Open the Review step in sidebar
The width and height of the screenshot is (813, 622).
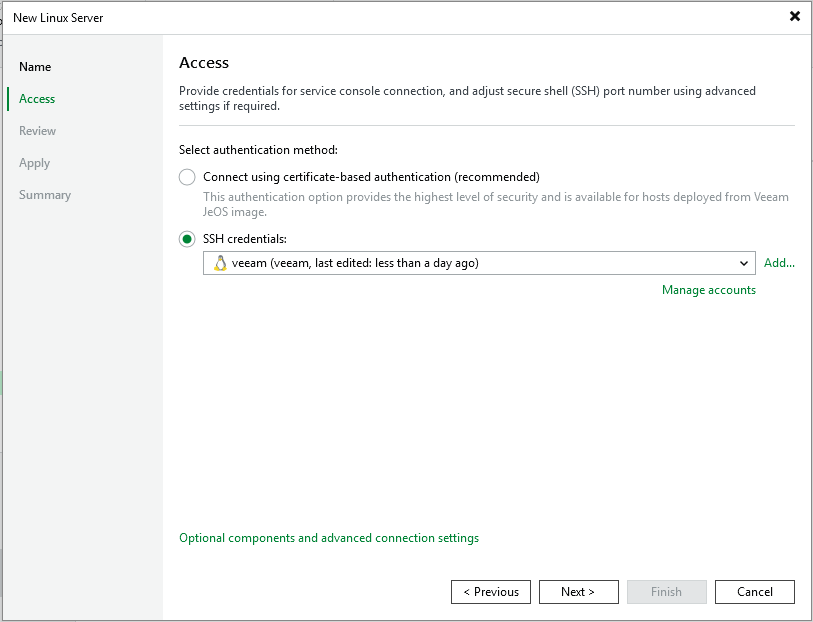click(x=38, y=131)
